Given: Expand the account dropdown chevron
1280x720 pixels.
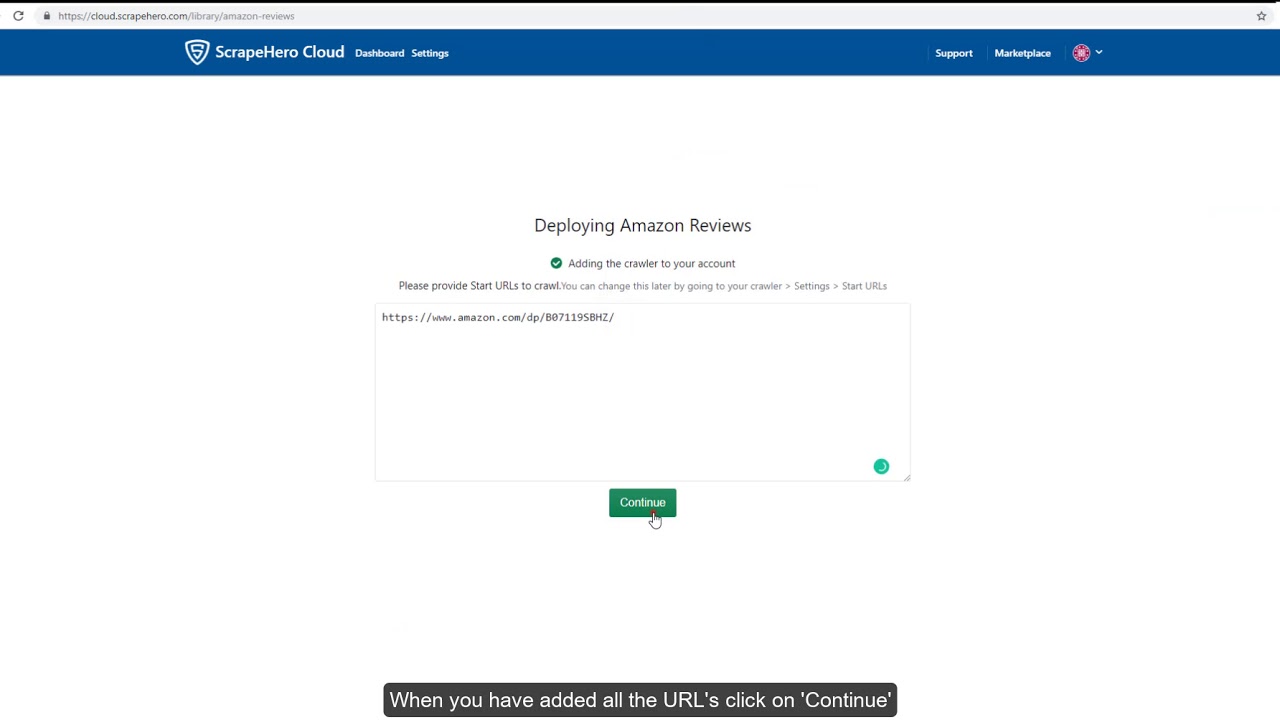Looking at the screenshot, I should click(1099, 53).
